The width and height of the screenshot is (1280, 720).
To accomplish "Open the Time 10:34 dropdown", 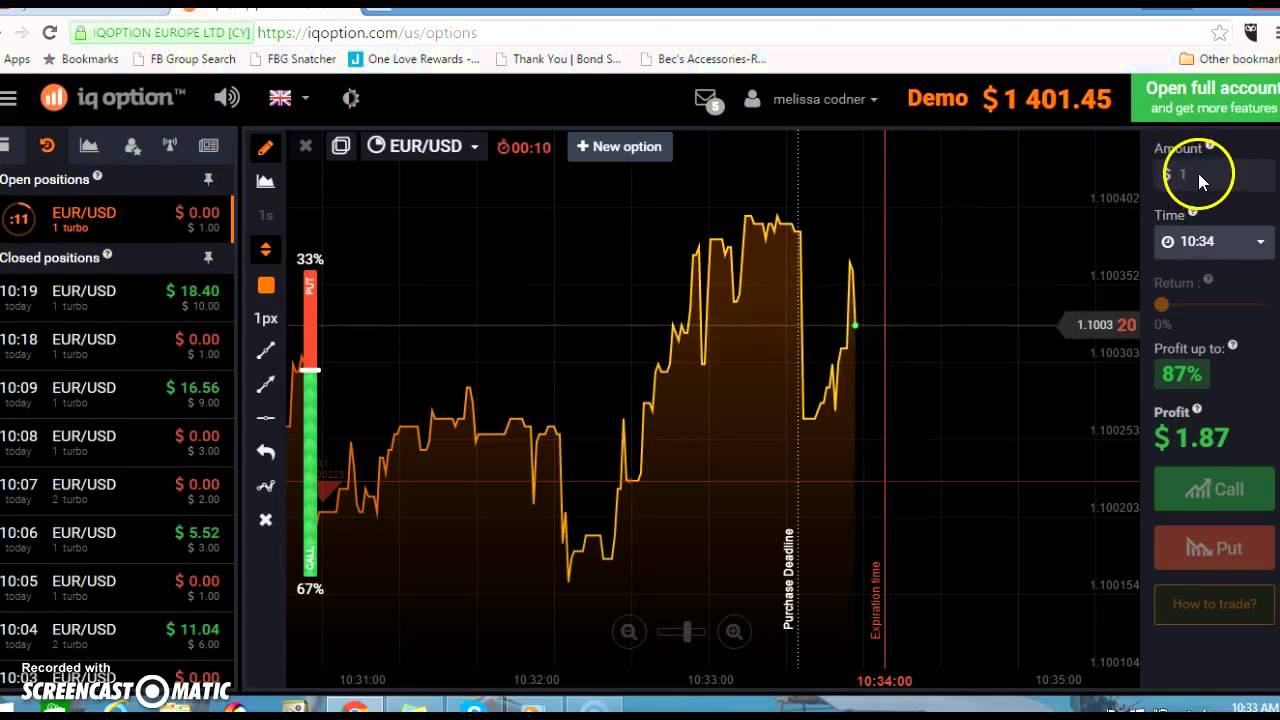I will pos(1214,241).
